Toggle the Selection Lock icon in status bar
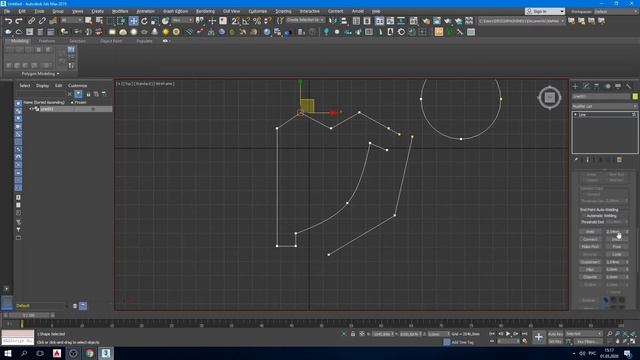 (x=353, y=334)
